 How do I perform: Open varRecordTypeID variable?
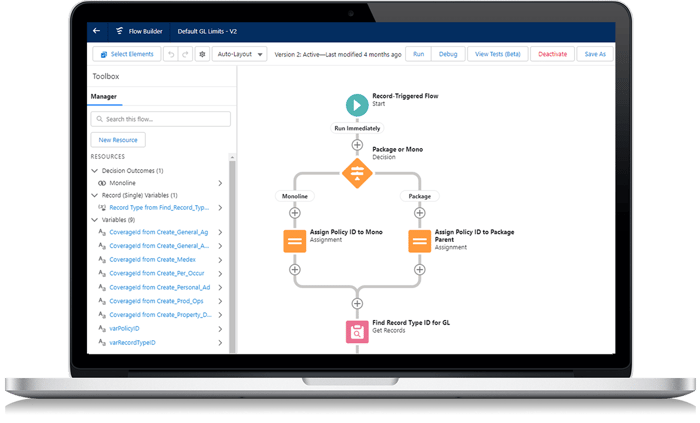[132, 343]
